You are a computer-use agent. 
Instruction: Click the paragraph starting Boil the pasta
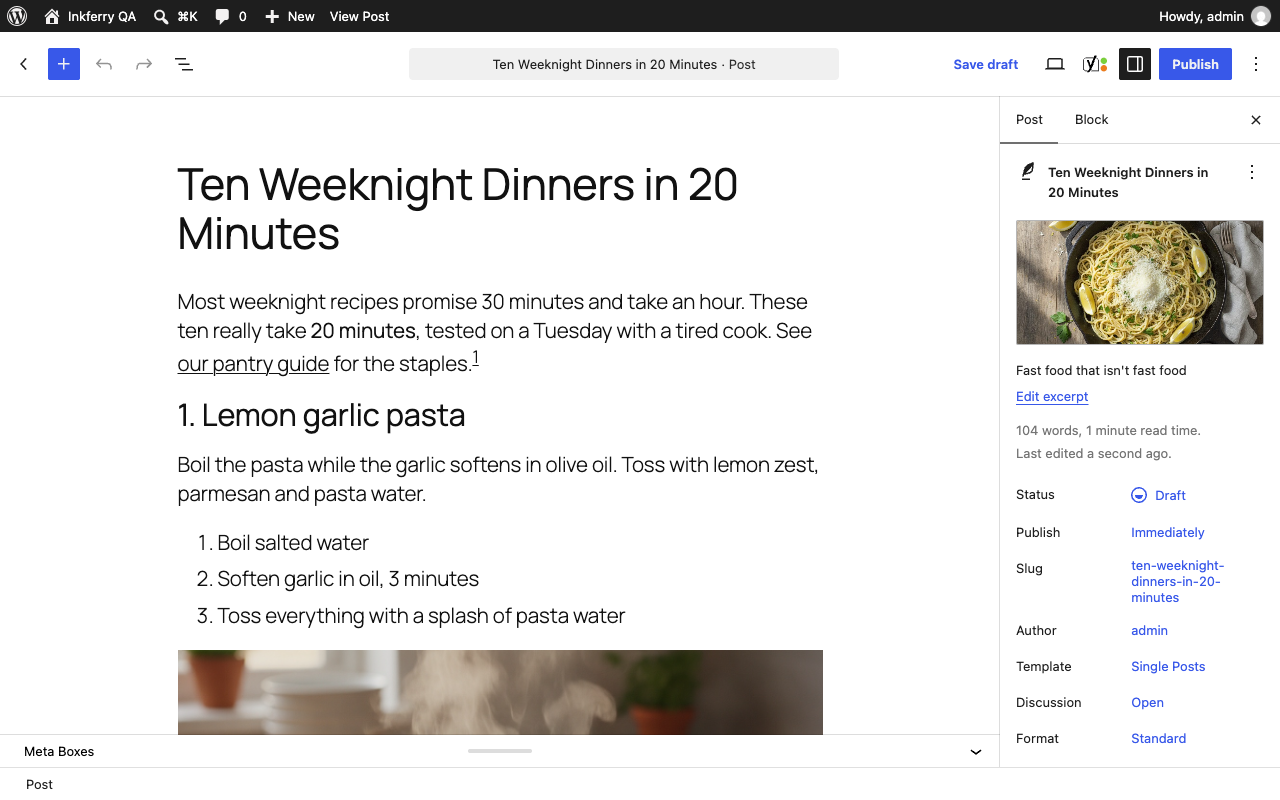pos(500,479)
